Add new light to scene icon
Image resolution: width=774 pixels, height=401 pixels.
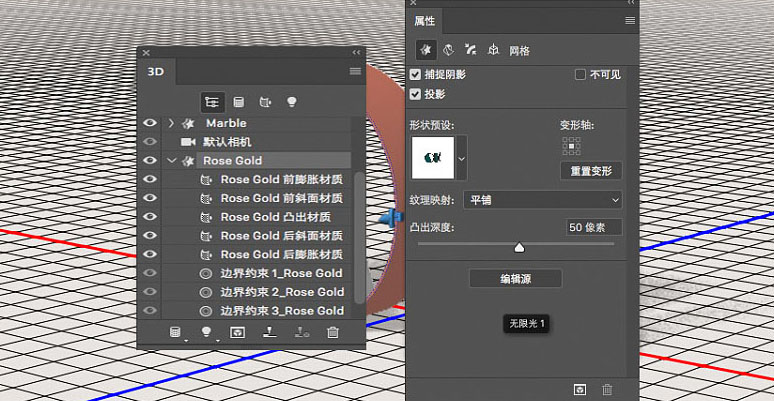207,333
